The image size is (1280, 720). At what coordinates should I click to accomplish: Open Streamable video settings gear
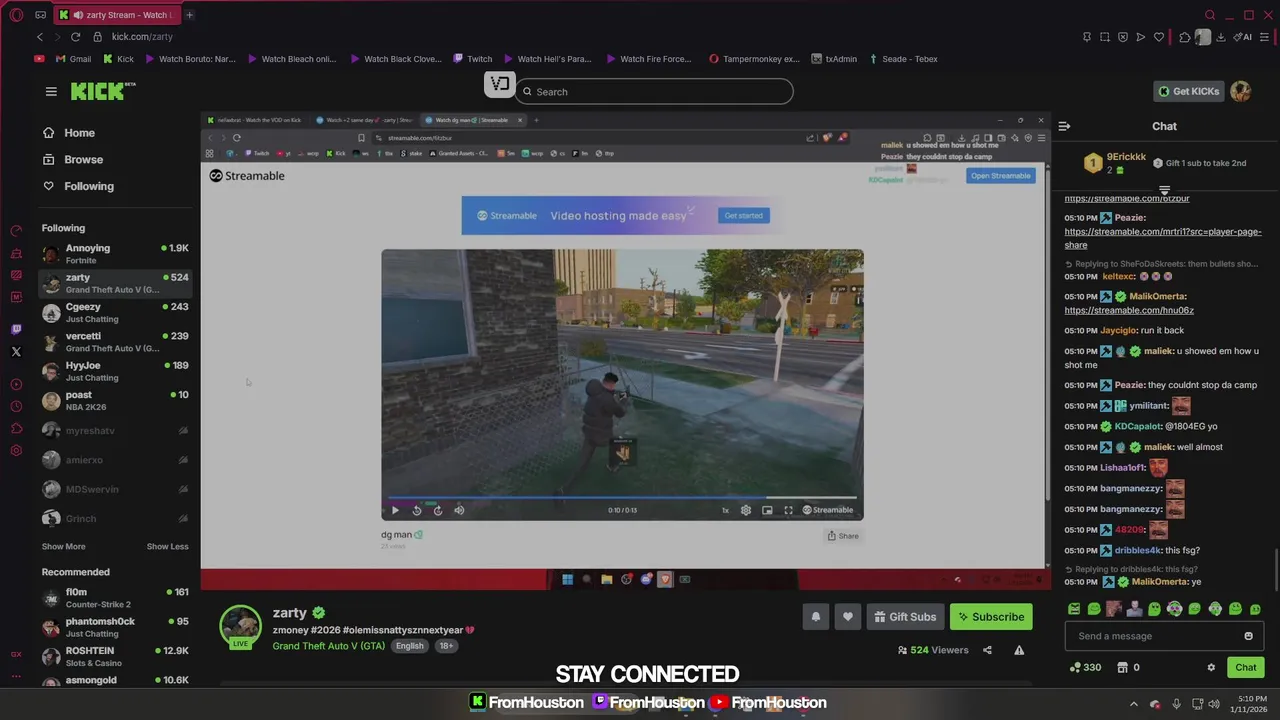pyautogui.click(x=746, y=510)
